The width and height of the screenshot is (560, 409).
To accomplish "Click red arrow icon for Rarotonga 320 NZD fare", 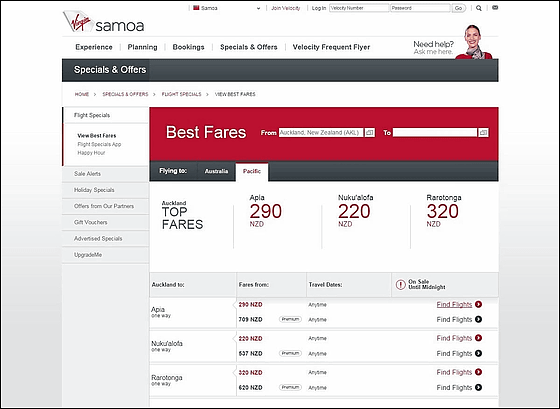I will (x=479, y=372).
